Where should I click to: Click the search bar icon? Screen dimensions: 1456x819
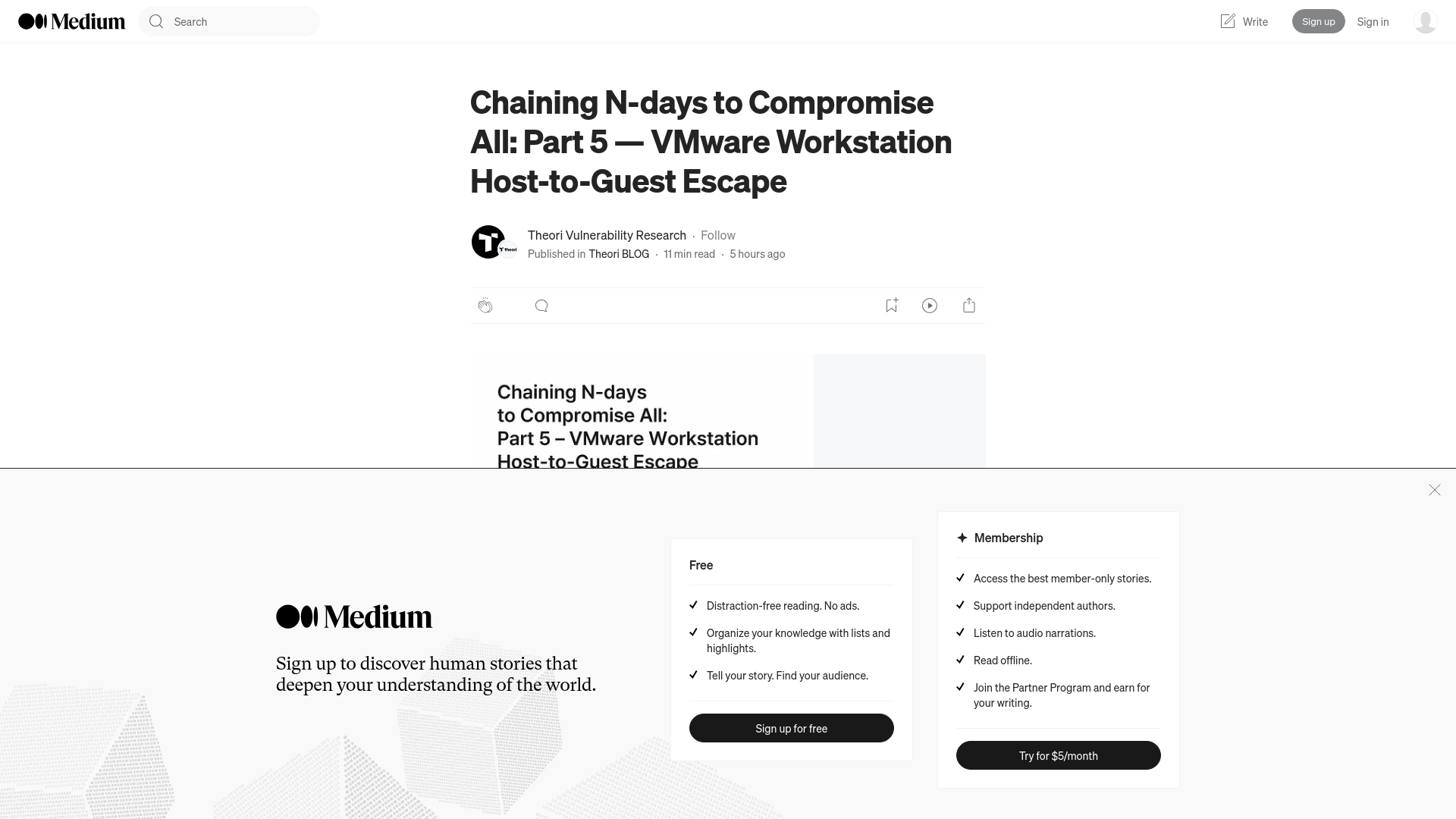tap(156, 21)
